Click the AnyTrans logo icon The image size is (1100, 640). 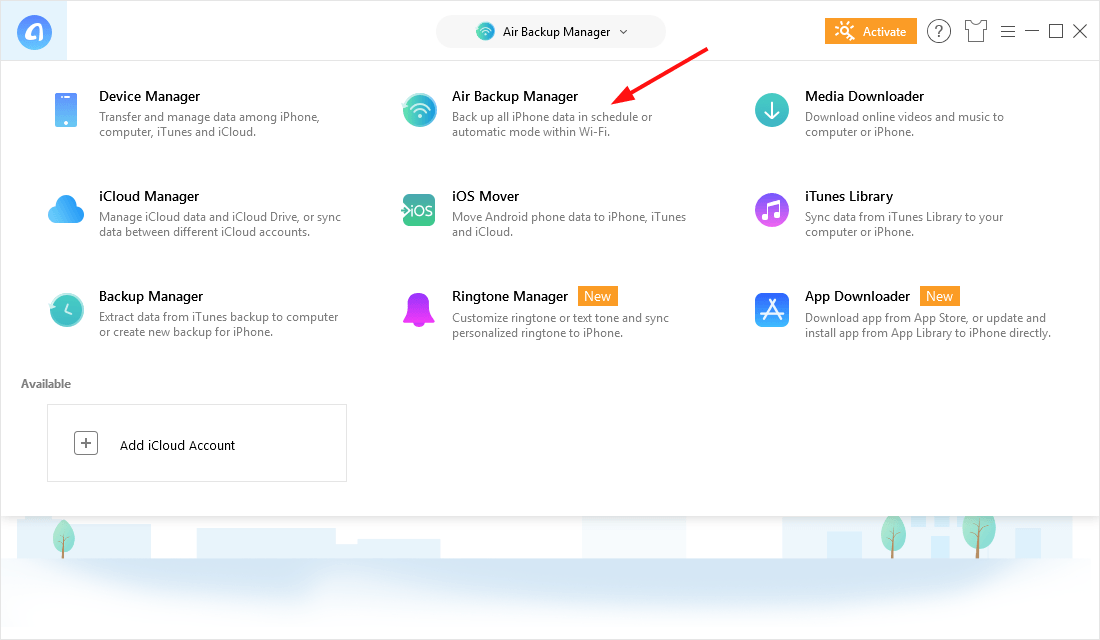34,32
